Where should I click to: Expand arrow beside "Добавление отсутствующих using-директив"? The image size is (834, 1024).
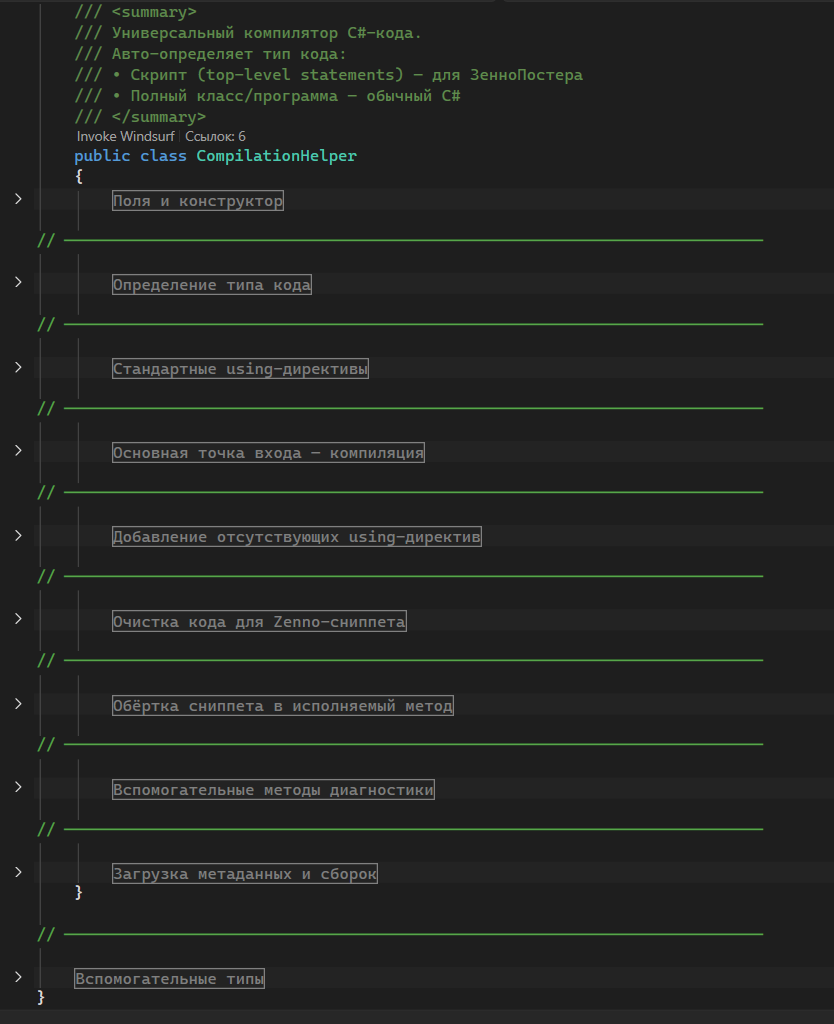(x=18, y=536)
